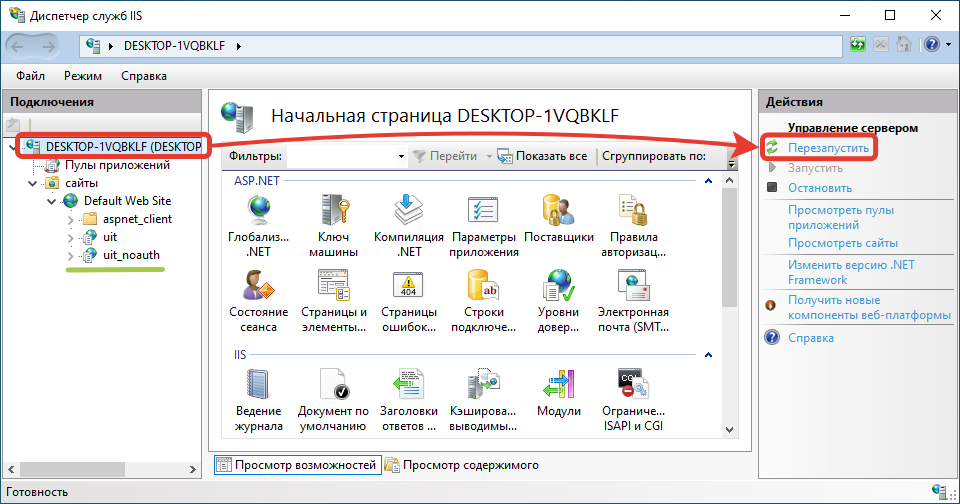Open the Модули feature icon
This screenshot has height=504, width=960.
click(558, 385)
